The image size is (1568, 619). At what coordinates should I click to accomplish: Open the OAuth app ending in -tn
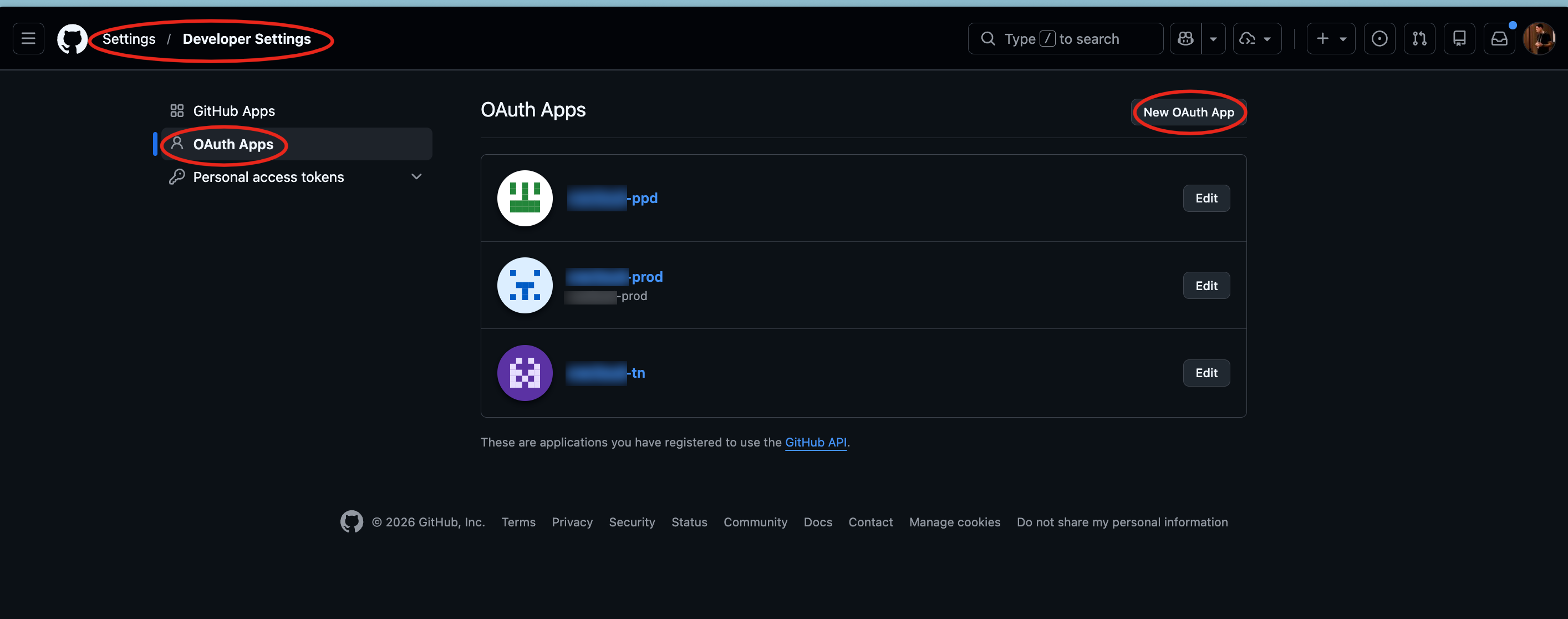tap(605, 373)
